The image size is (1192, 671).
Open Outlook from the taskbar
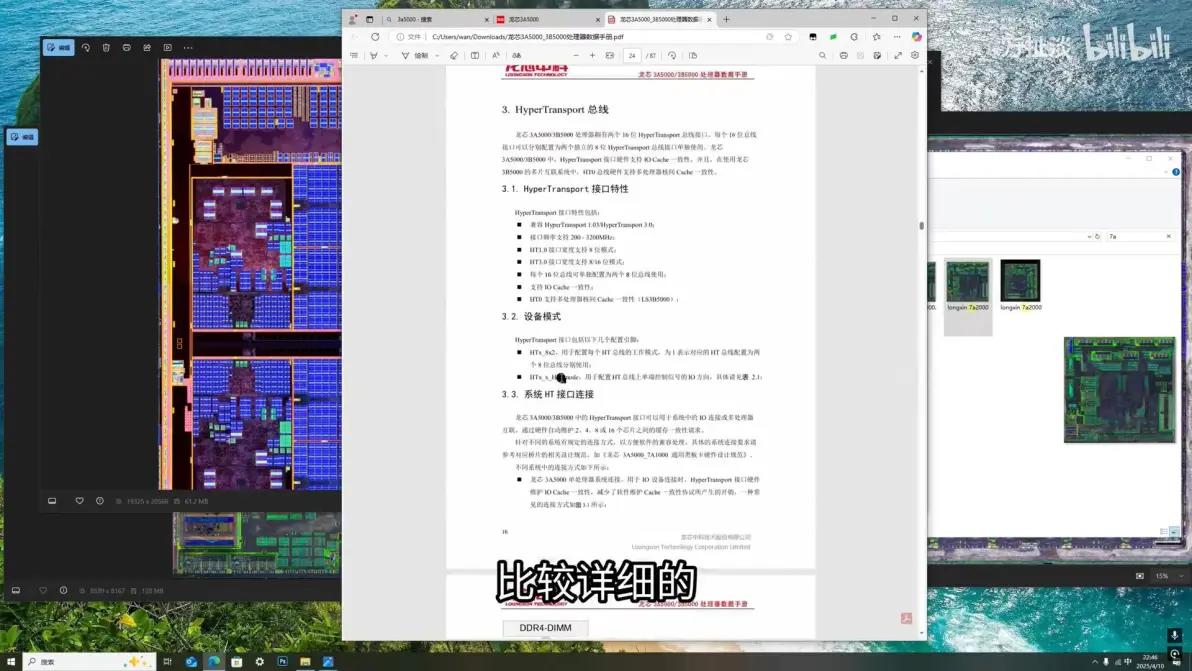click(x=191, y=662)
